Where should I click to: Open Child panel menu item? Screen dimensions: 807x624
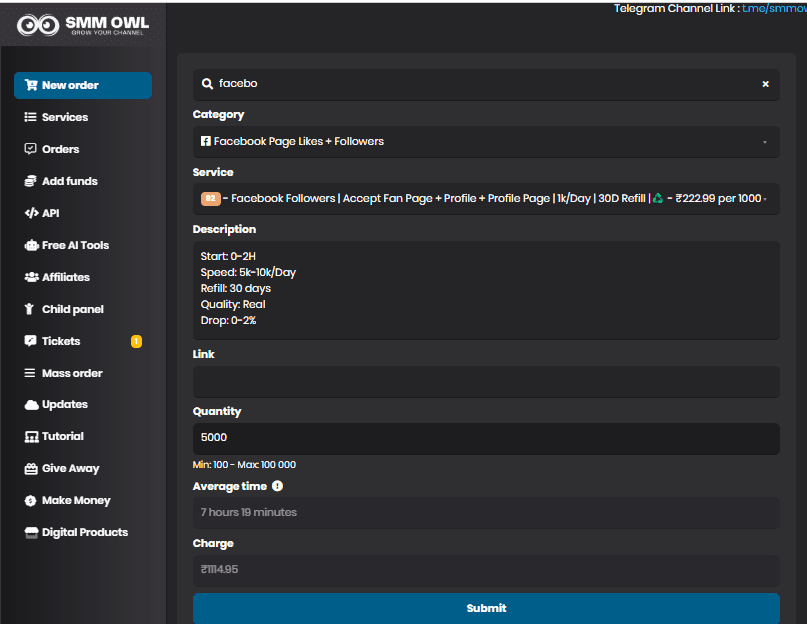pos(72,309)
